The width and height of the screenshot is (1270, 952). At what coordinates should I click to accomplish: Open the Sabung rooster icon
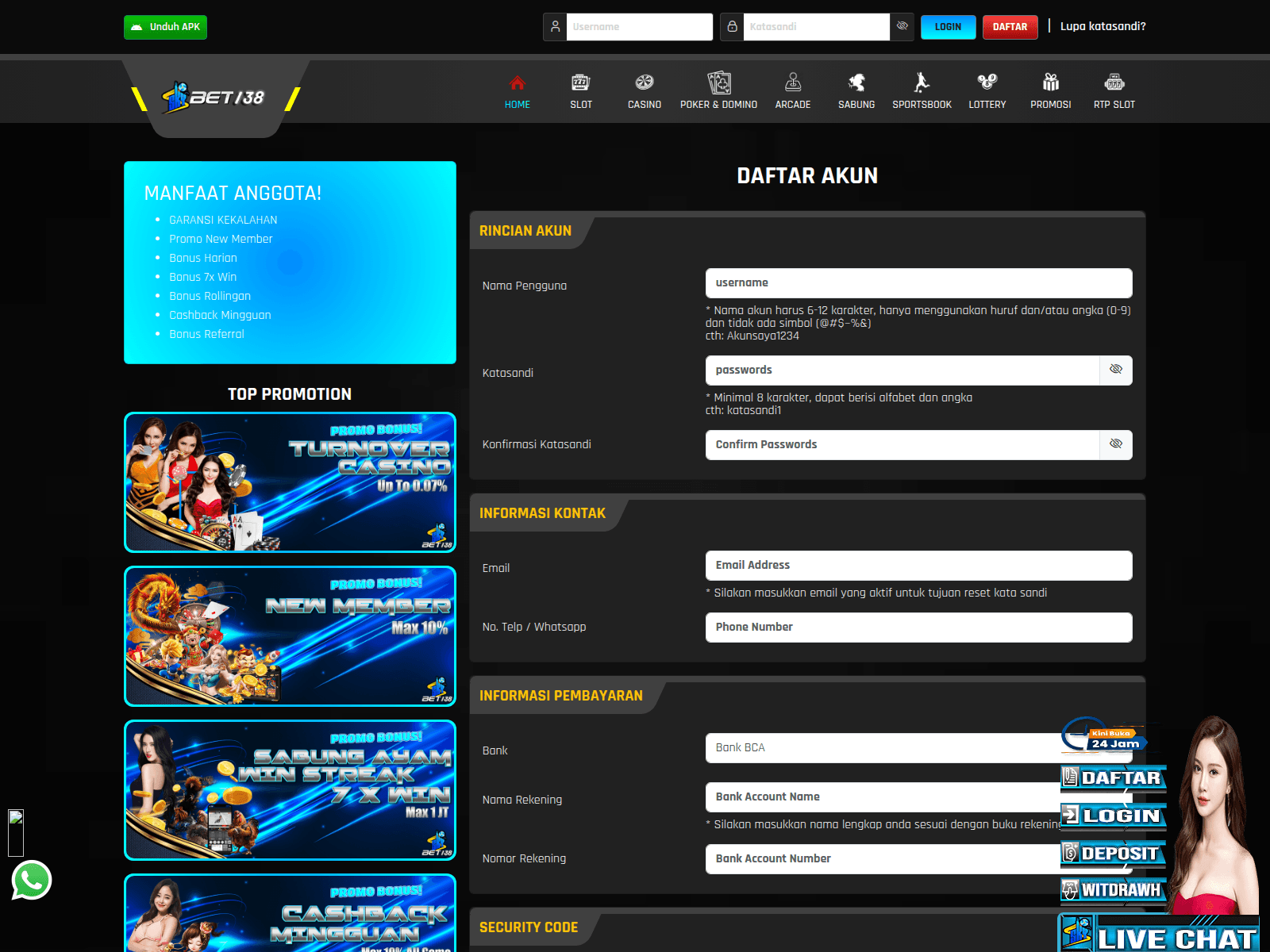(856, 83)
